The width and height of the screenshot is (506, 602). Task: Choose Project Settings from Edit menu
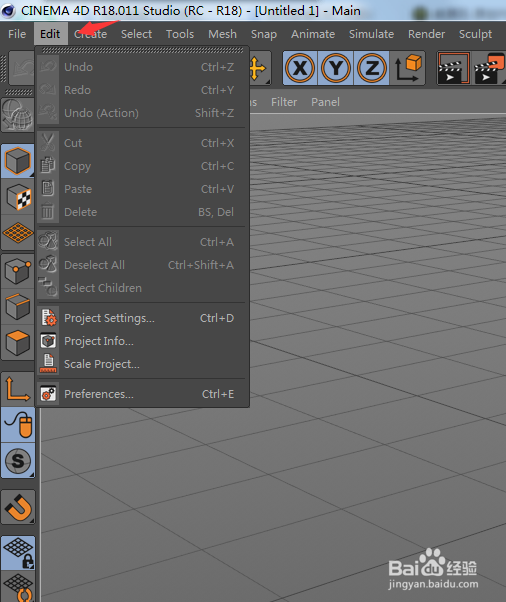[x=142, y=318]
